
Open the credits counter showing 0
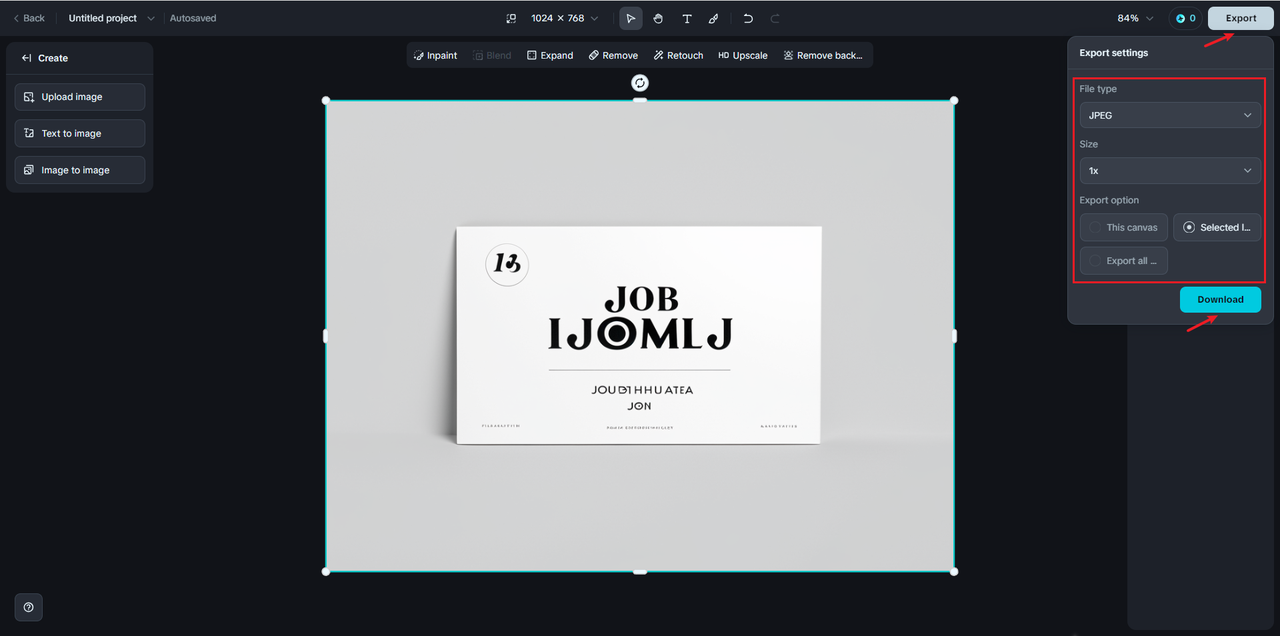click(x=1185, y=18)
